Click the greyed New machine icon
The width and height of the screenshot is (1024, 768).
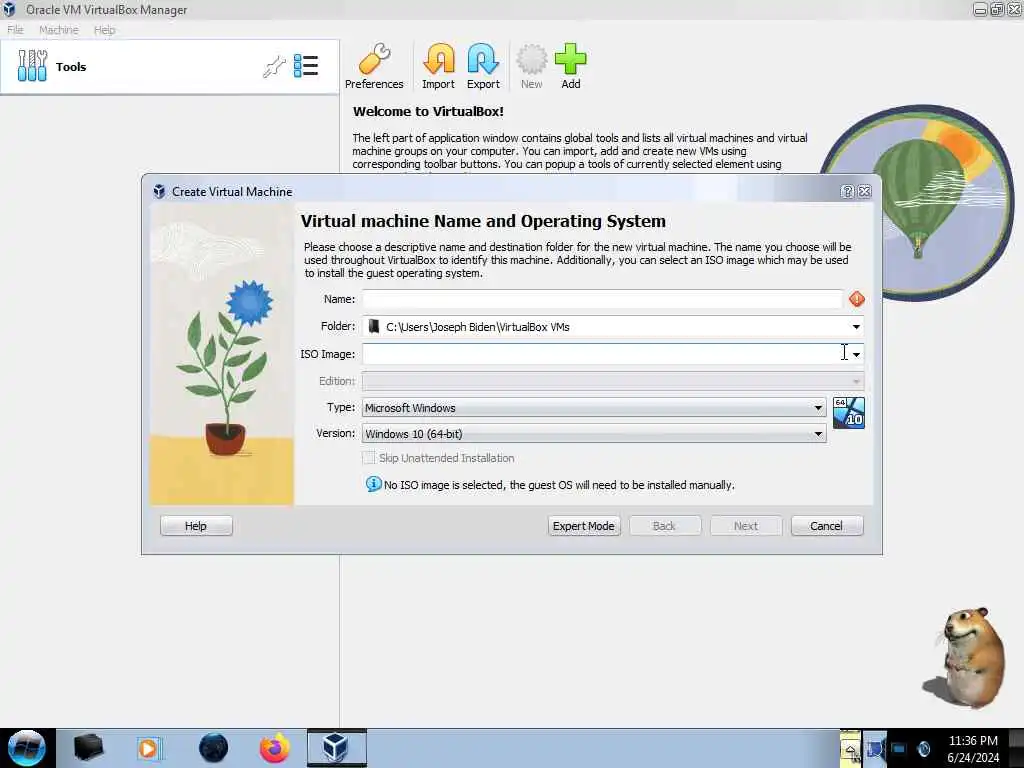point(532,66)
